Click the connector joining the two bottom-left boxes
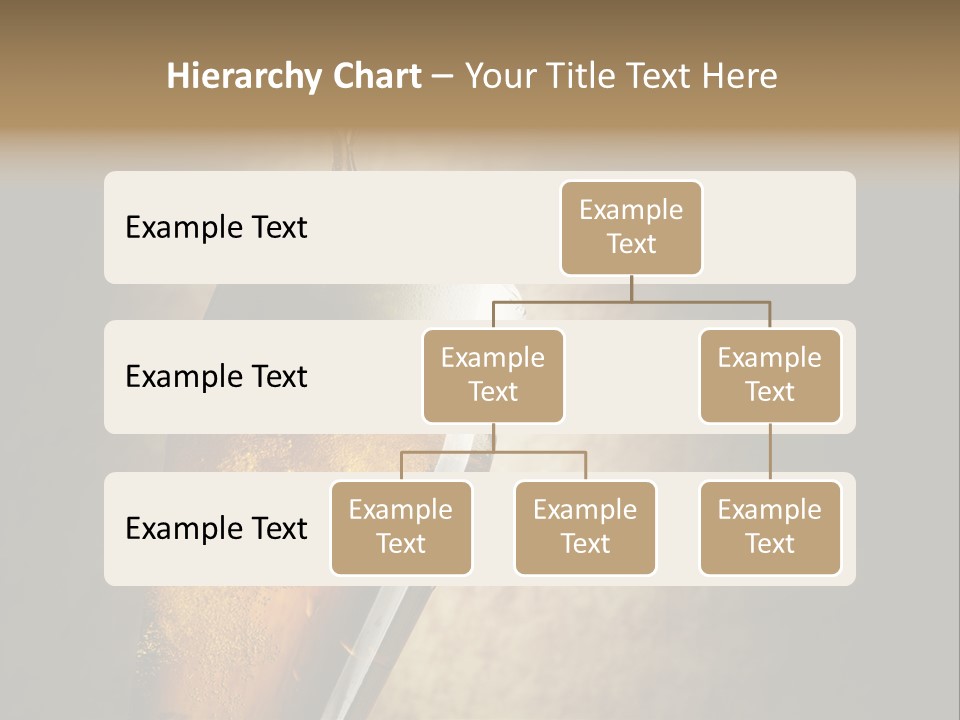 [493, 452]
